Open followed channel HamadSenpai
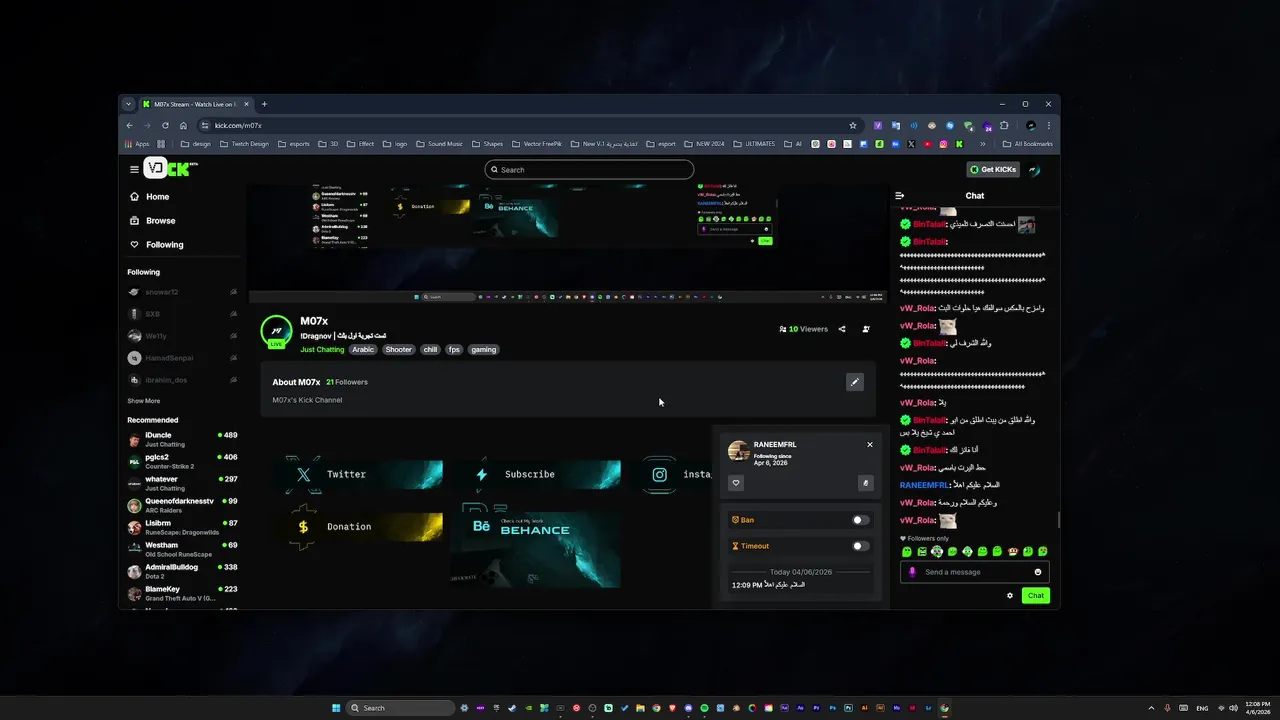The width and height of the screenshot is (1280, 720). coord(182,358)
